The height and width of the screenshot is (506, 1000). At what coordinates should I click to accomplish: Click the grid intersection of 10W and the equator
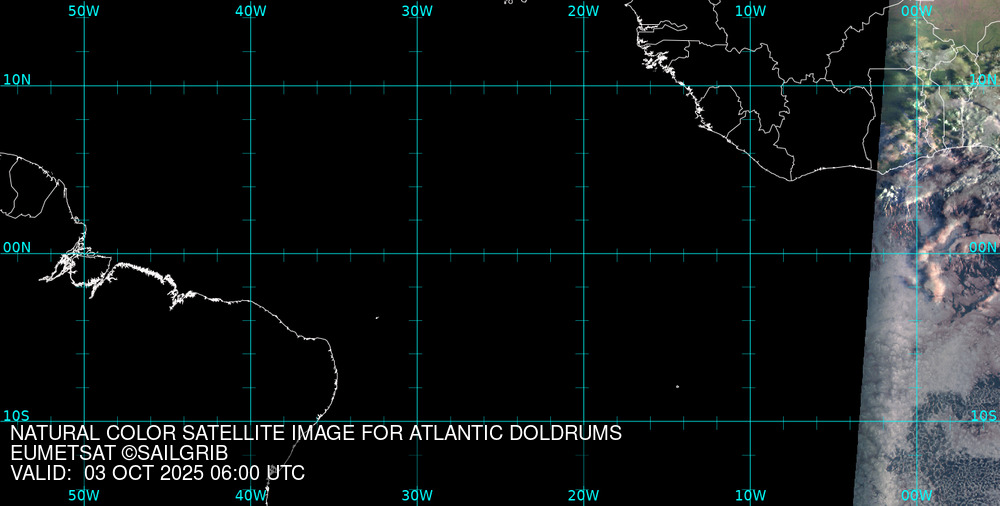[x=750, y=253]
